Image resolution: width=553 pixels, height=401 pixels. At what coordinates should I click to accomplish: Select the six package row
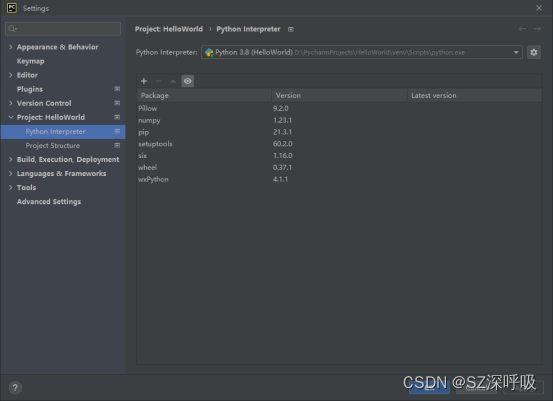coord(339,156)
